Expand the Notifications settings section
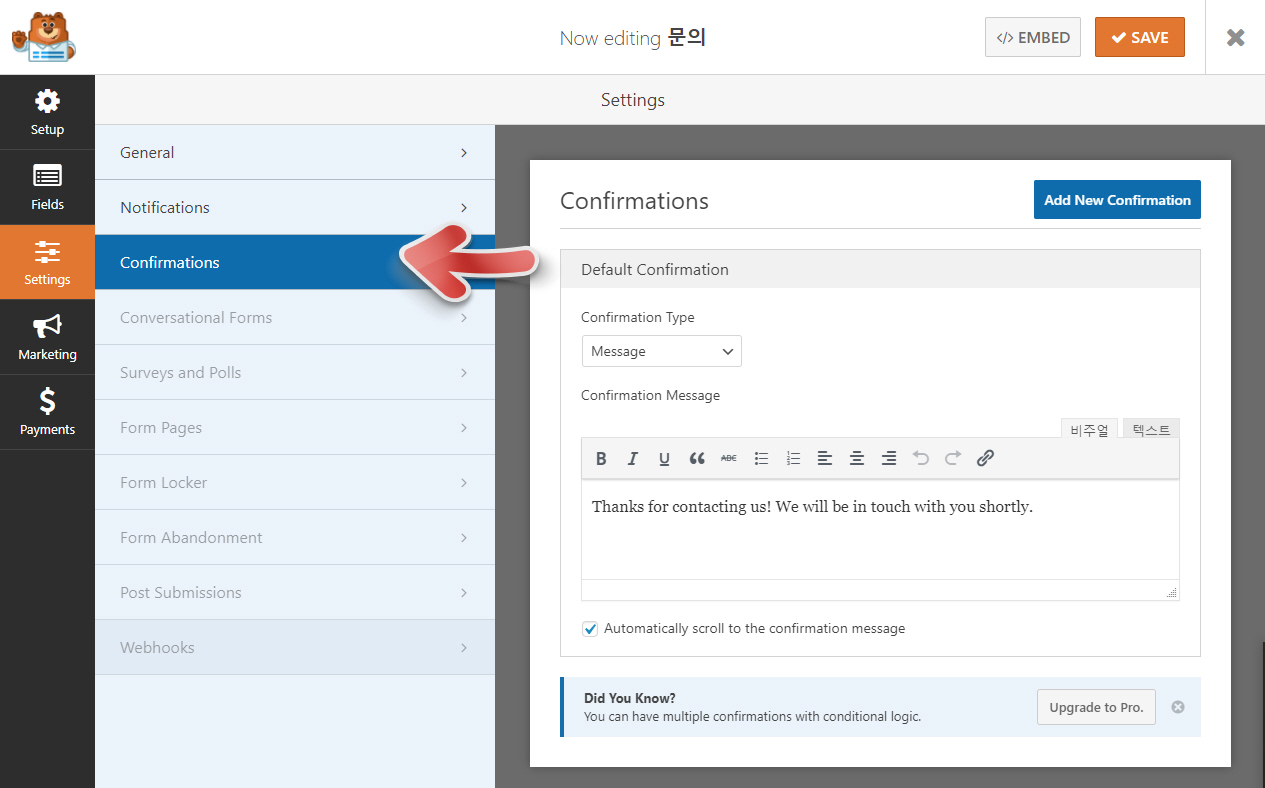Viewport: 1265px width, 788px height. coord(295,207)
